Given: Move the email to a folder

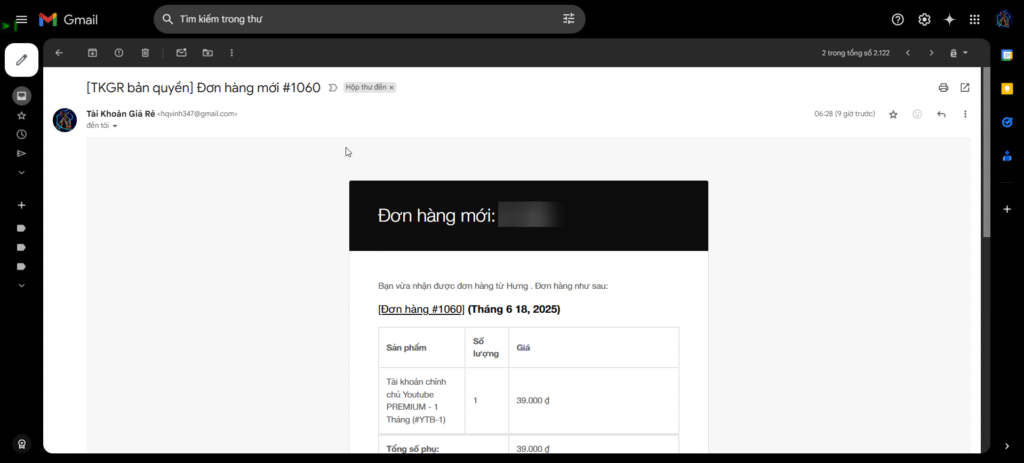Looking at the screenshot, I should click(208, 53).
